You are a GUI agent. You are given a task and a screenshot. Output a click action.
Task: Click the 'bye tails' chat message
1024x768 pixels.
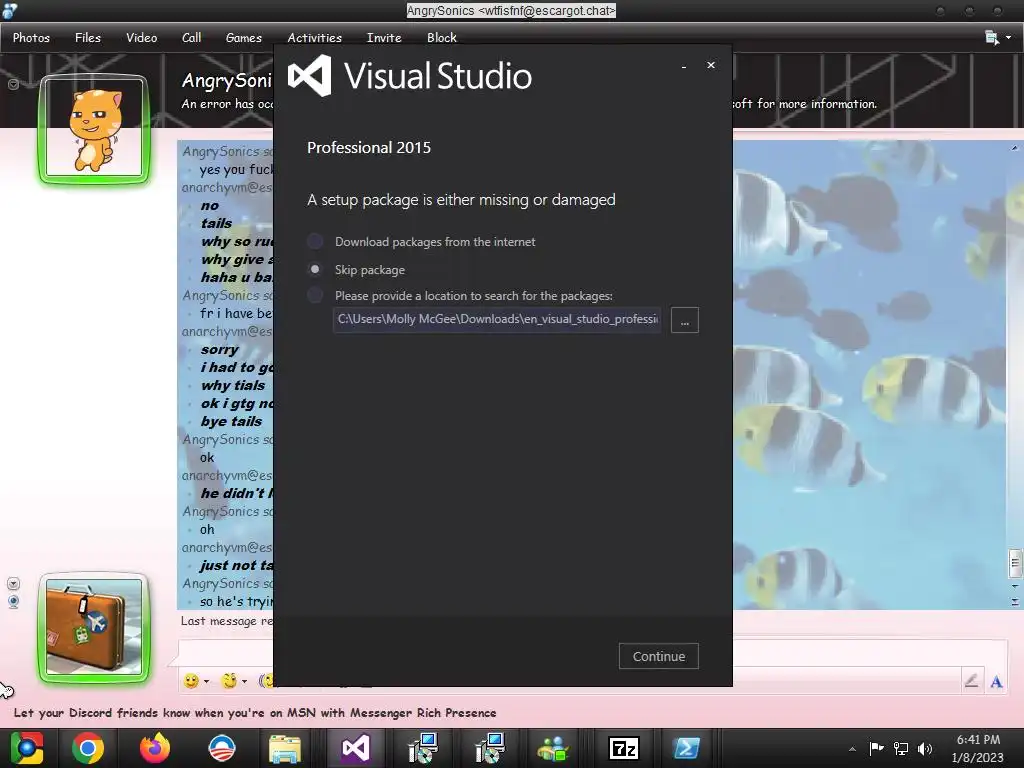pyautogui.click(x=231, y=421)
